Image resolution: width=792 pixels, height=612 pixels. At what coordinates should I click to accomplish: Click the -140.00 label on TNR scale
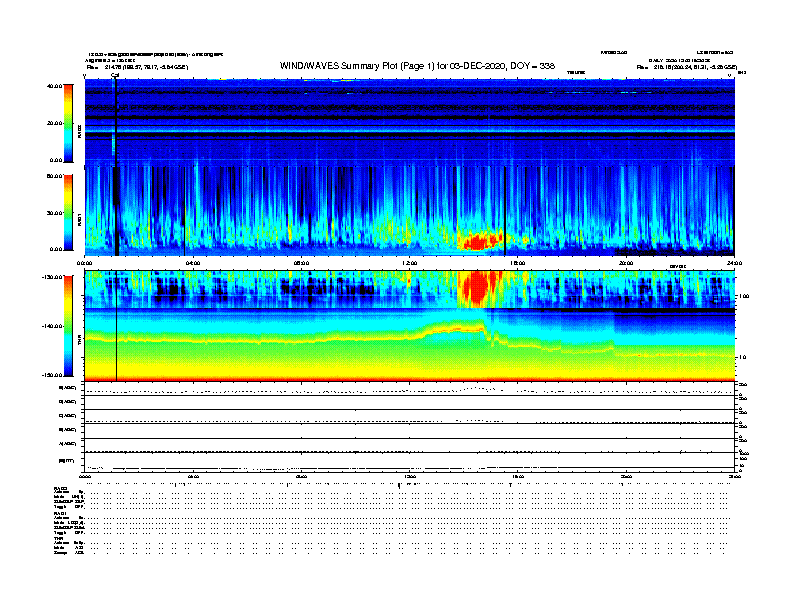[52, 326]
